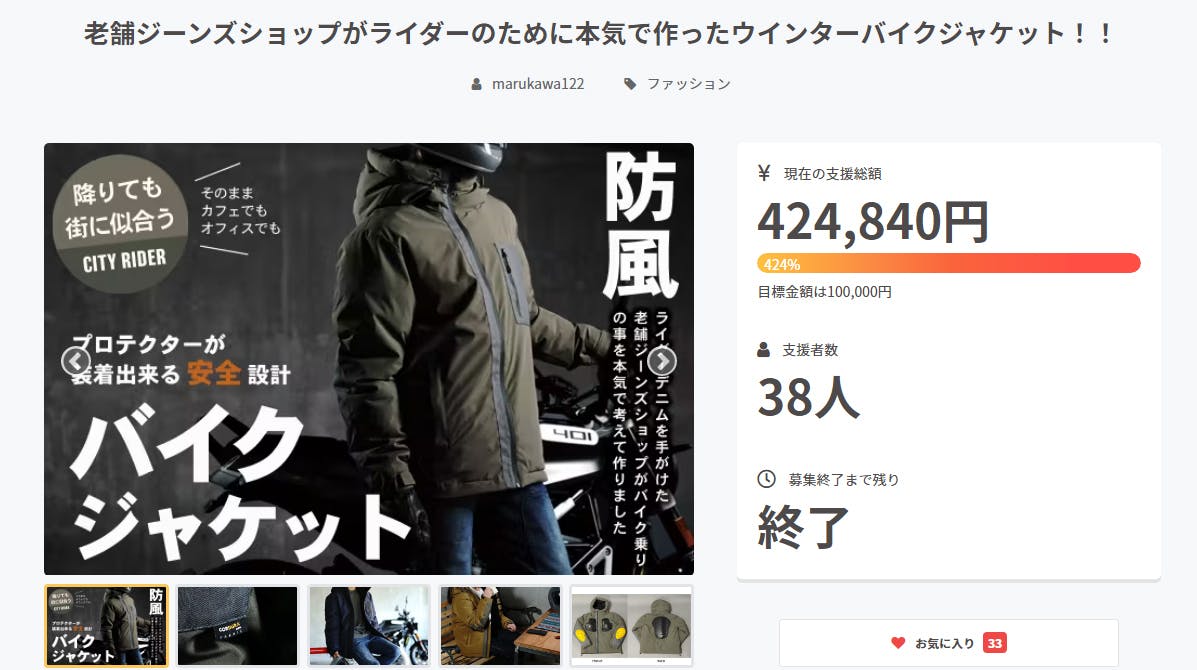Open the marukawa122 author link
Image resolution: width=1197 pixels, height=670 pixels.
pyautogui.click(x=537, y=84)
